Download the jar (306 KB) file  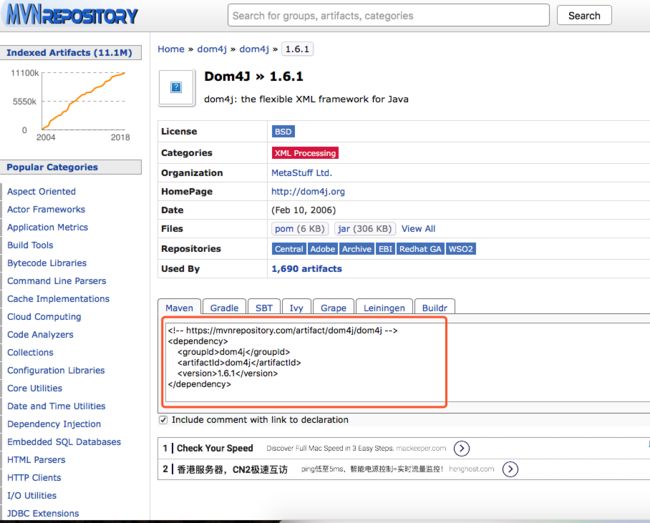point(365,229)
